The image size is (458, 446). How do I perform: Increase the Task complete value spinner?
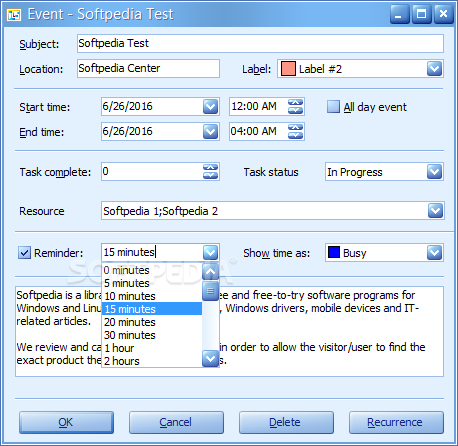210,168
